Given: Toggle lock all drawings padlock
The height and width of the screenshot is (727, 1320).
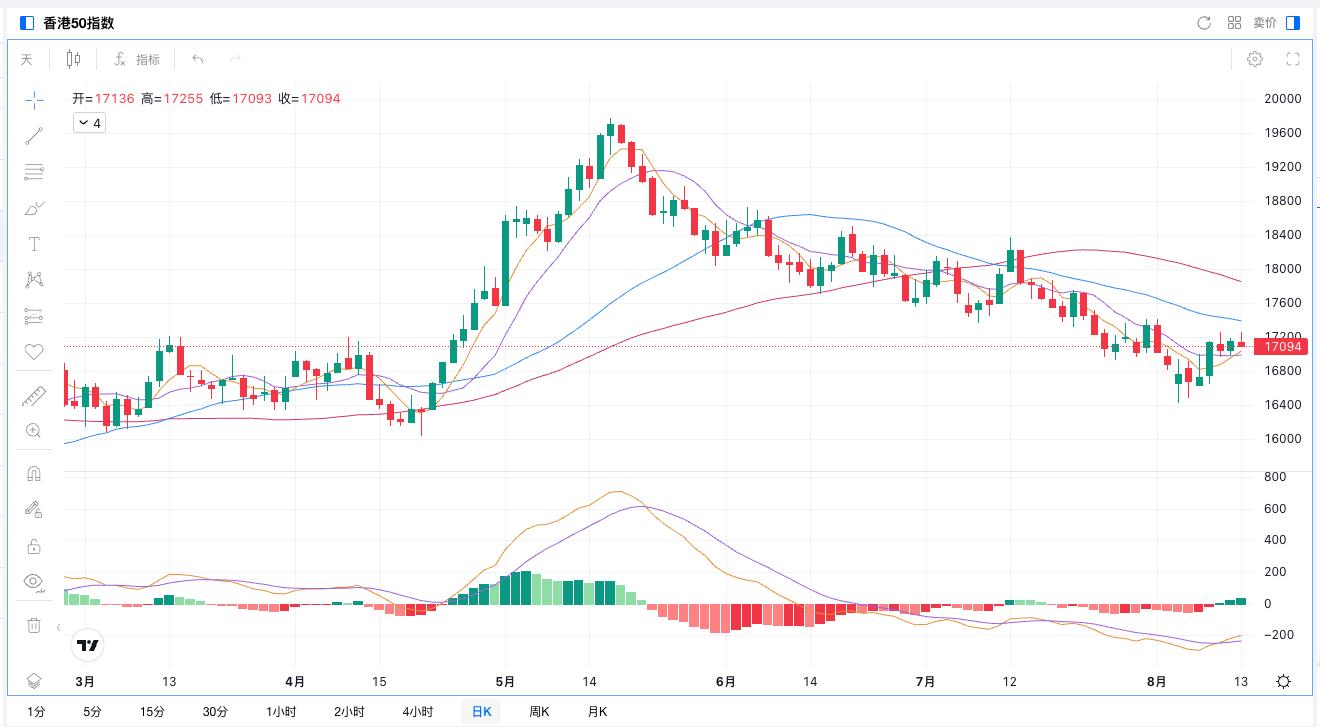Looking at the screenshot, I should coord(34,546).
